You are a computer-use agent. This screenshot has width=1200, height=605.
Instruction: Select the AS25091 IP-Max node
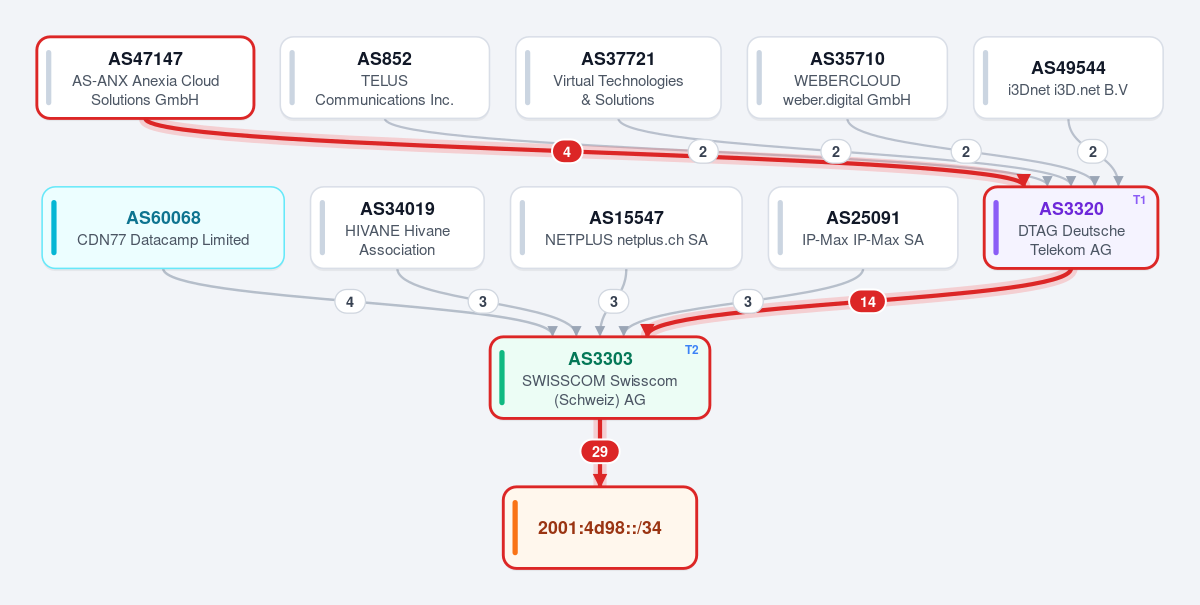click(863, 228)
